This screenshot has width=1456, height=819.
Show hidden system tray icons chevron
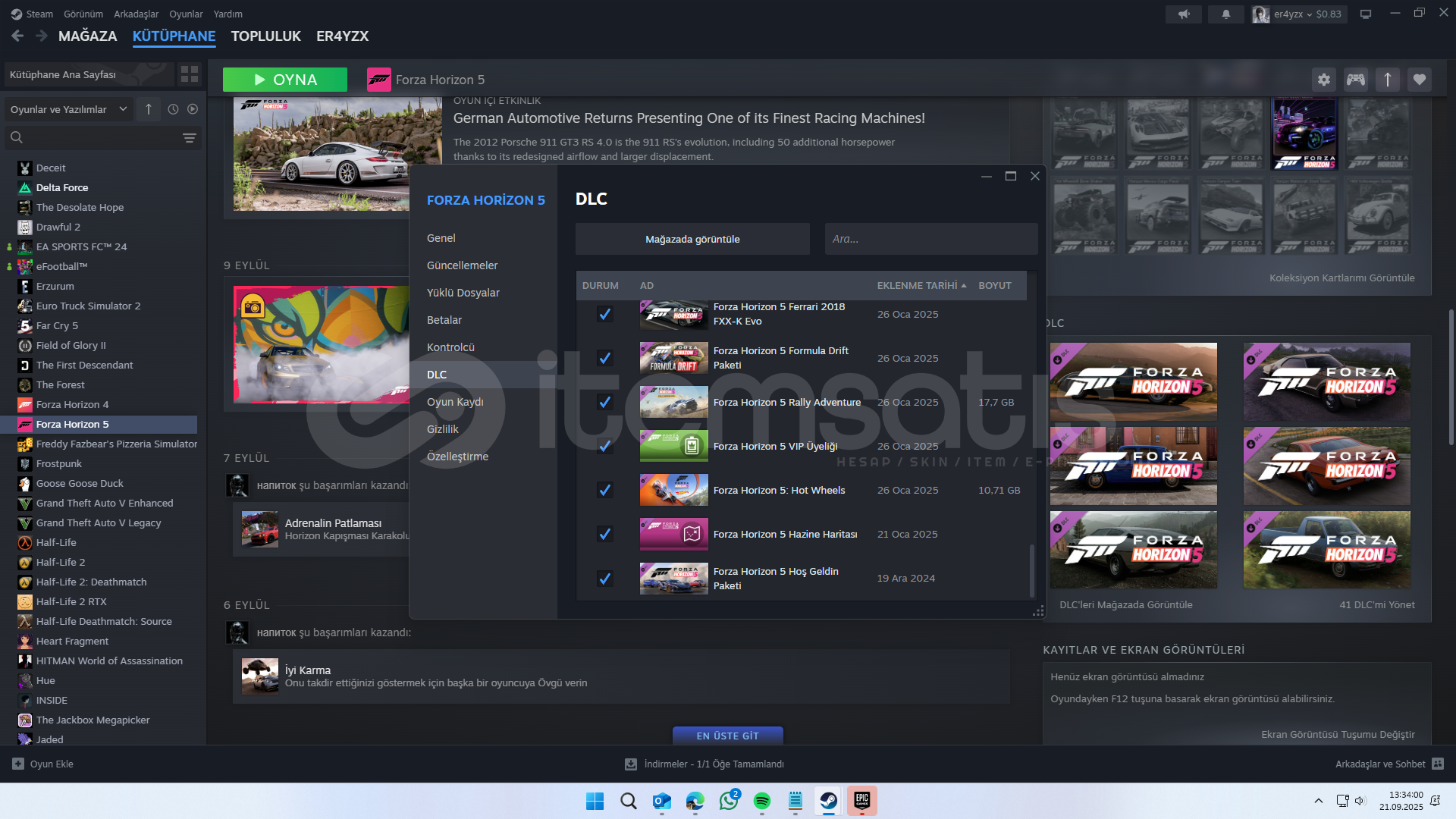(x=1319, y=801)
